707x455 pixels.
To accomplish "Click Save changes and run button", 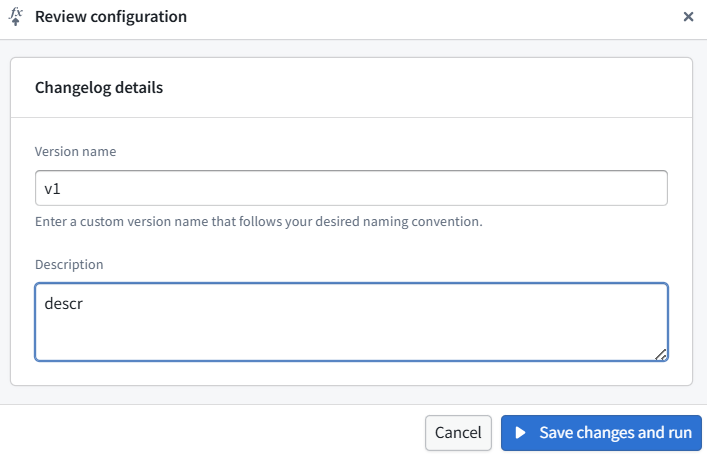I will pos(601,433).
